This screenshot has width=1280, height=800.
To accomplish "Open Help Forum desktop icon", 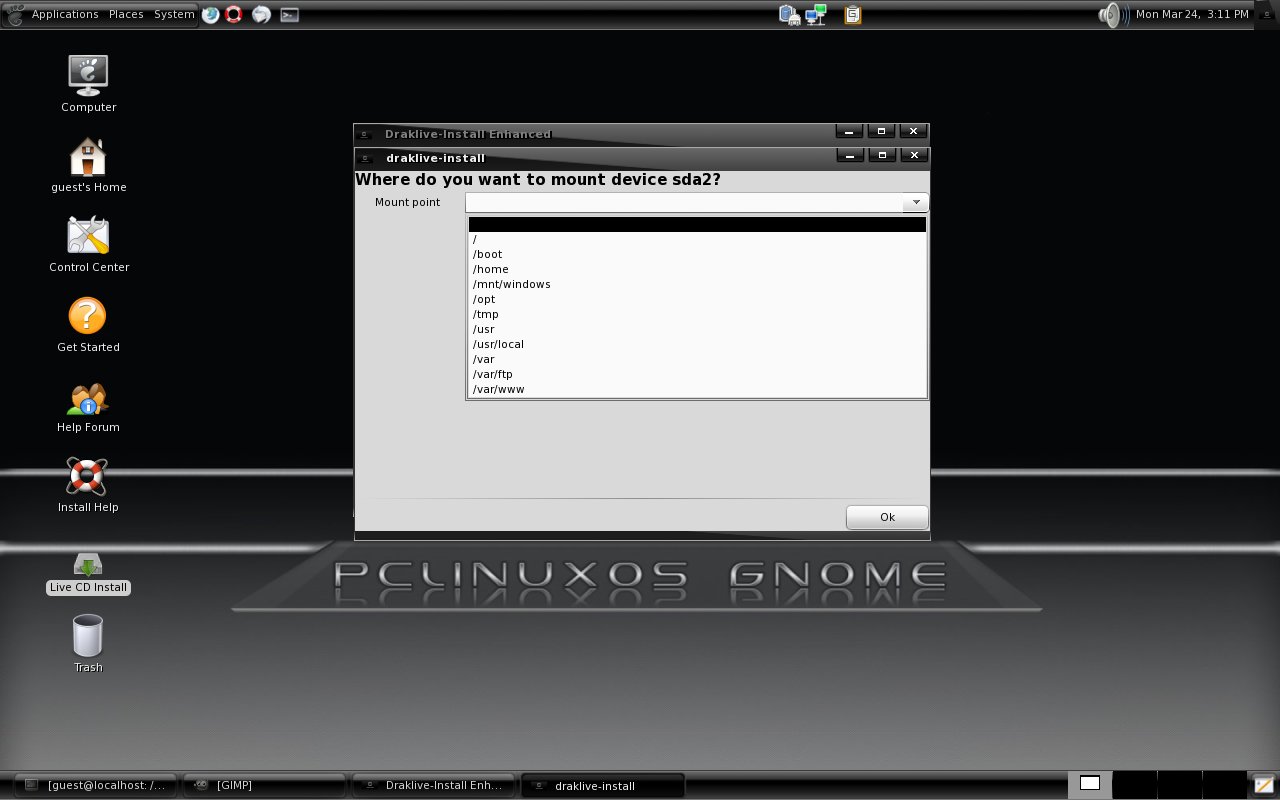I will tap(88, 400).
